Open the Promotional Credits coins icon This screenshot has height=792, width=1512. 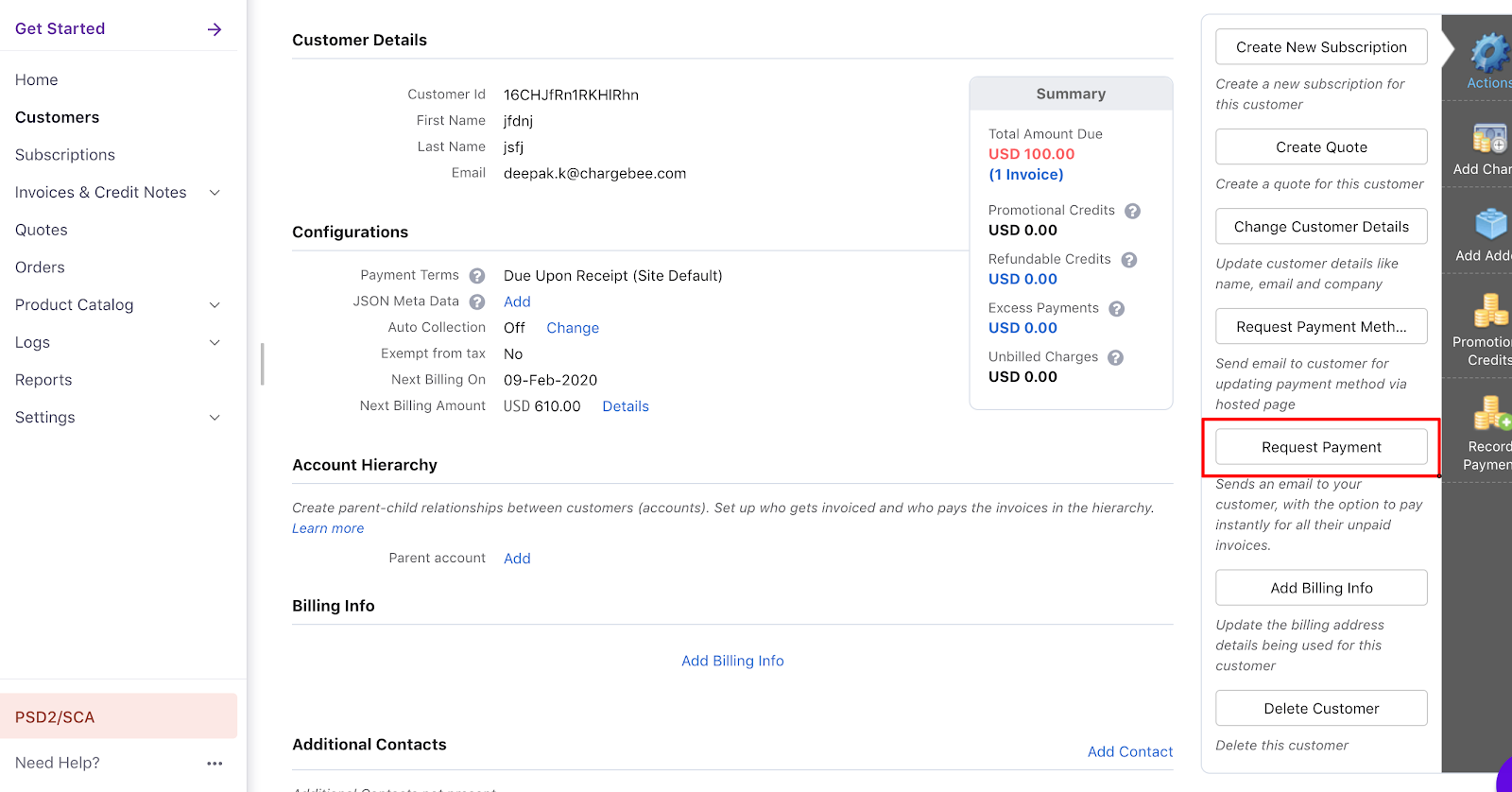[x=1490, y=310]
